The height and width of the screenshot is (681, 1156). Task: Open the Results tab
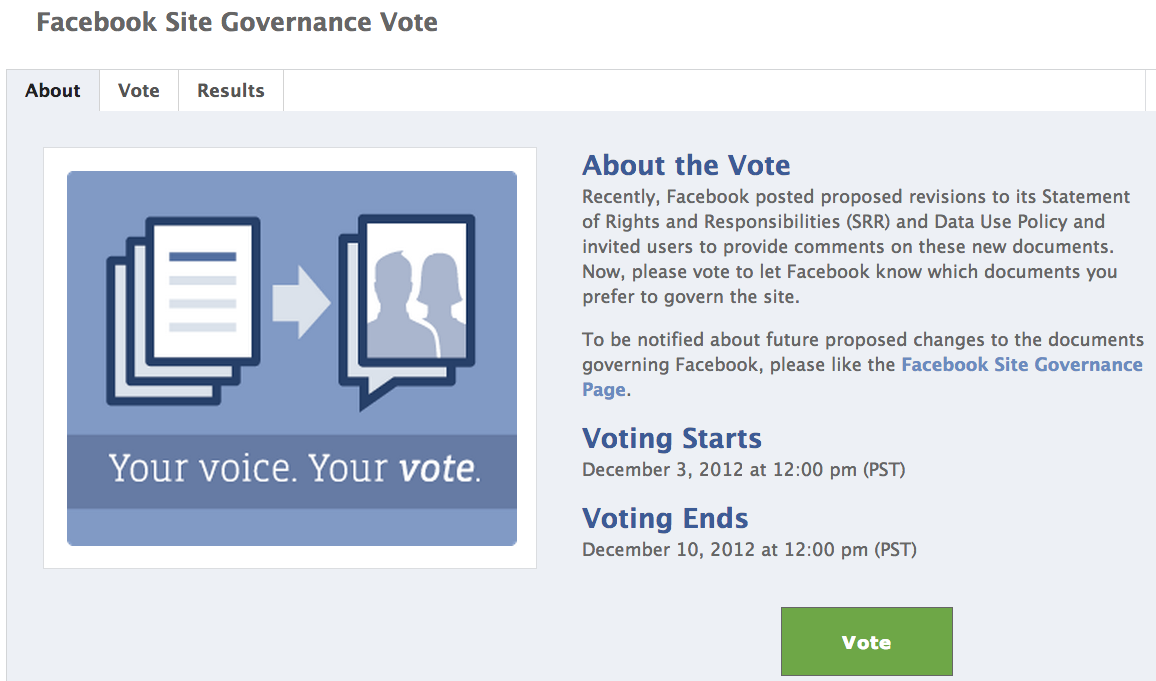tap(231, 91)
